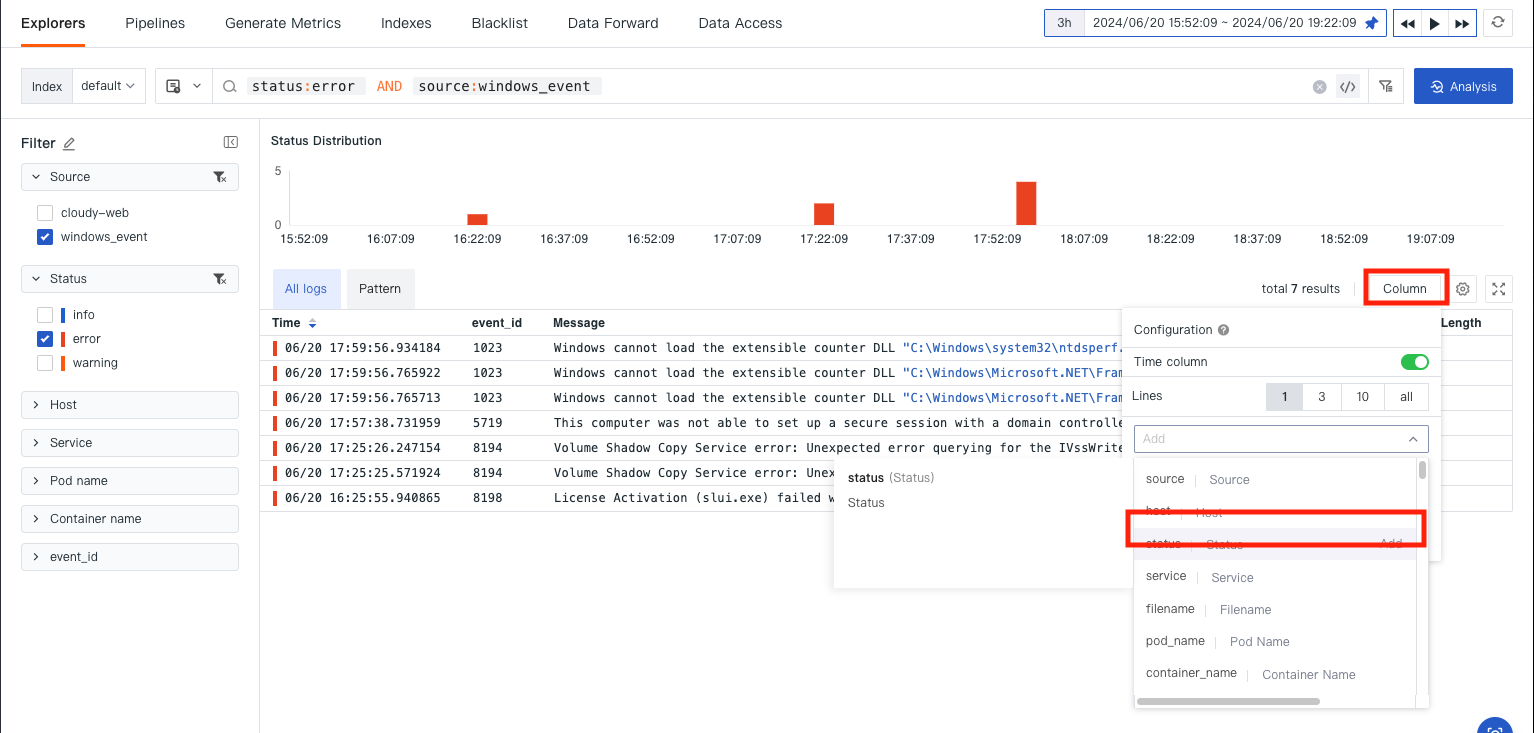Open the Data Access tab
This screenshot has width=1534, height=733.
coord(740,23)
